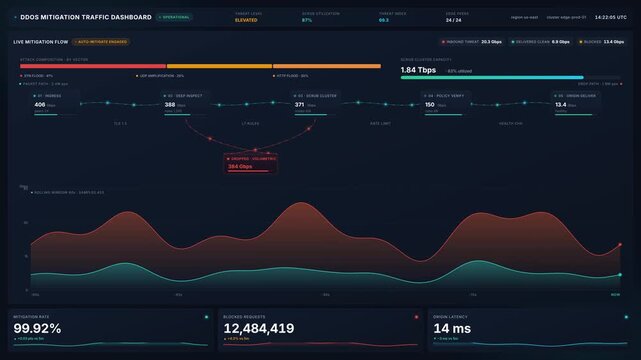The height and width of the screenshot is (360, 641).
Task: Click the HTTP FLOOD legend label
Action: click(x=292, y=76)
